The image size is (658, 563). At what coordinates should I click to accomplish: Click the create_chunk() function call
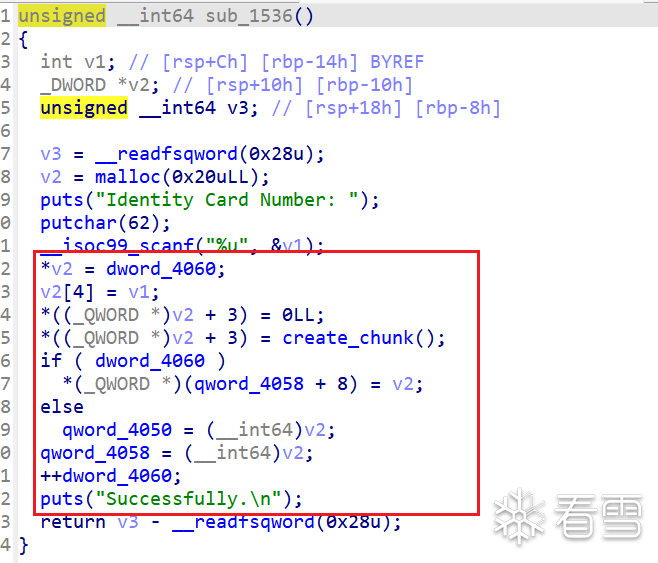(x=359, y=338)
